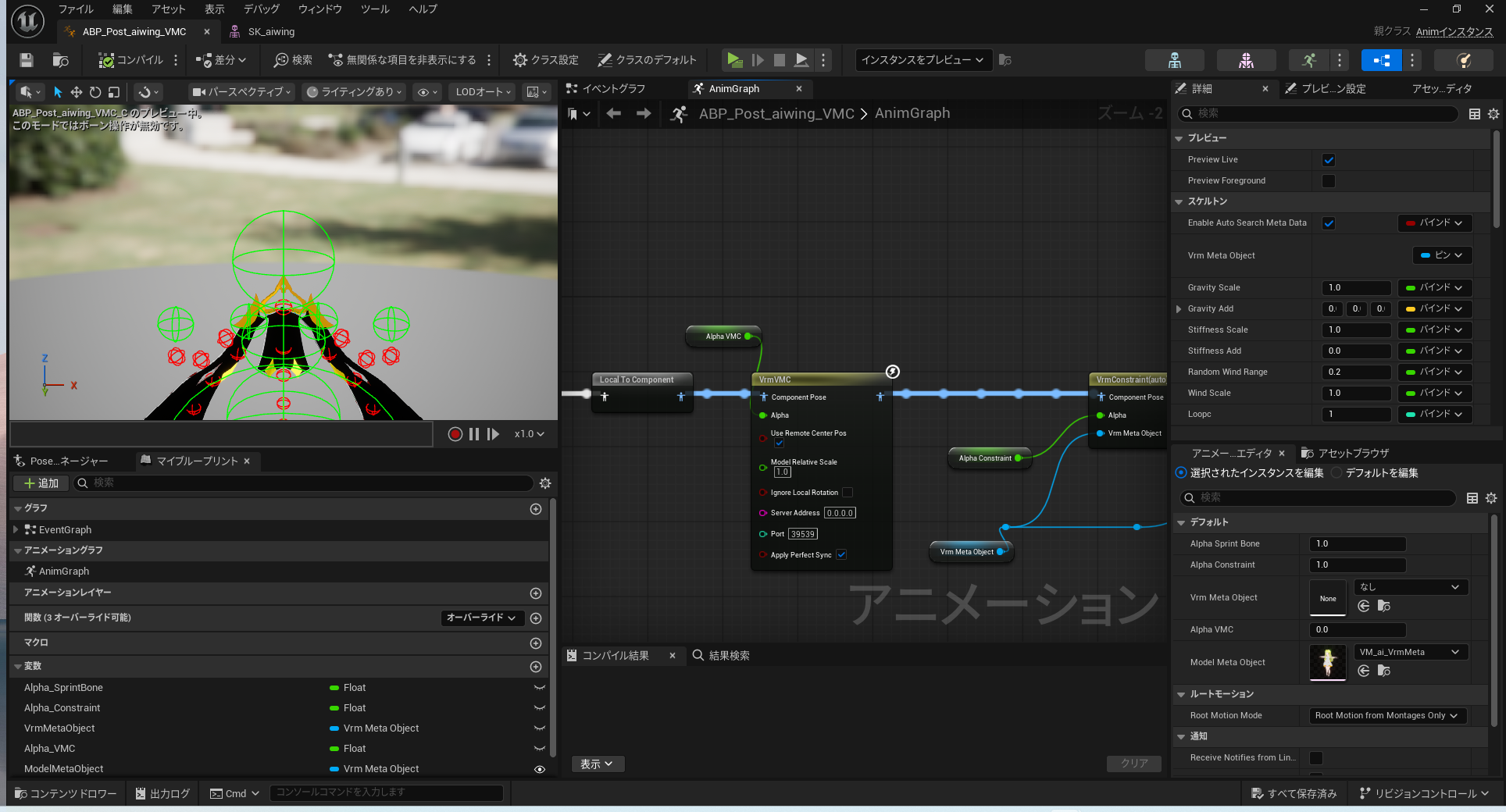Screen dimensions: 1506x812
Task: Switch to the SK_aiwing tab
Action: click(270, 32)
